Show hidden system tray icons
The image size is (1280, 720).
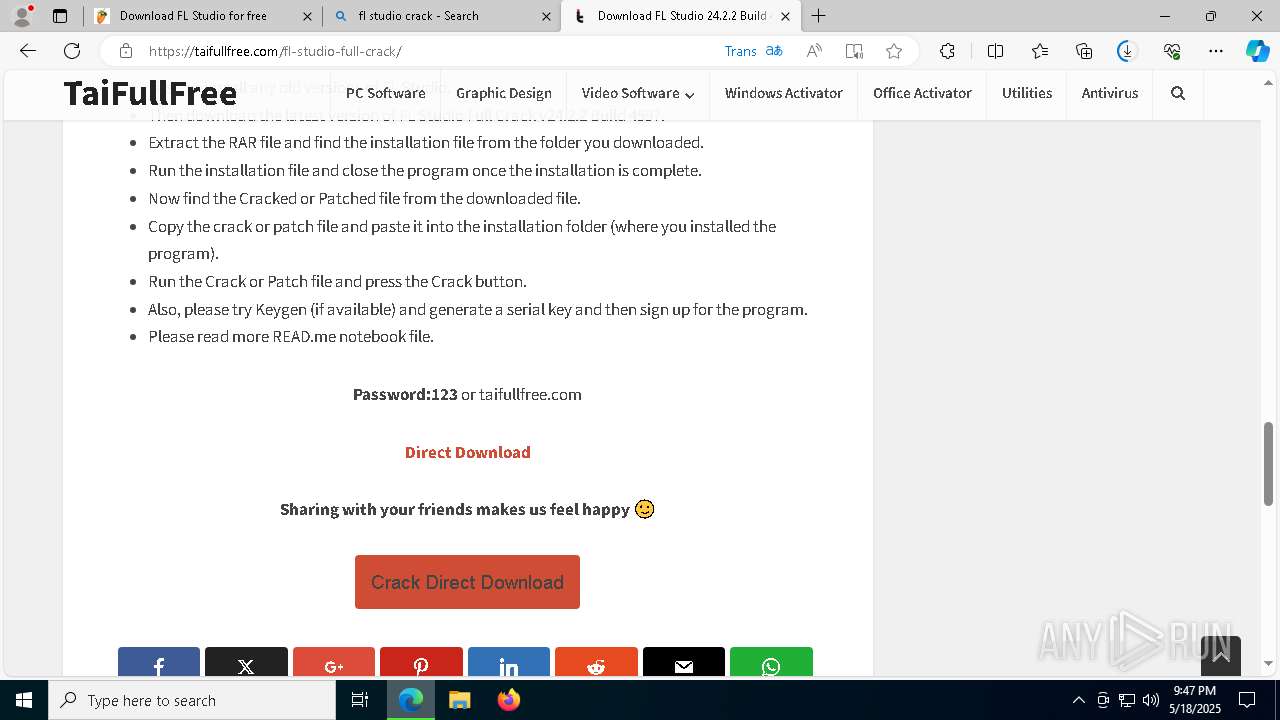[x=1078, y=700]
